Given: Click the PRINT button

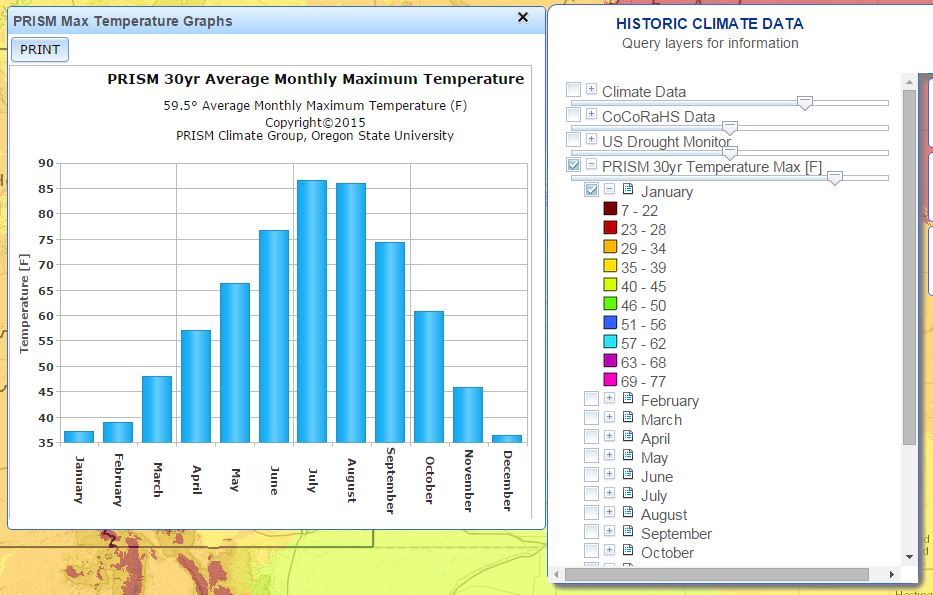Looking at the screenshot, I should point(40,50).
